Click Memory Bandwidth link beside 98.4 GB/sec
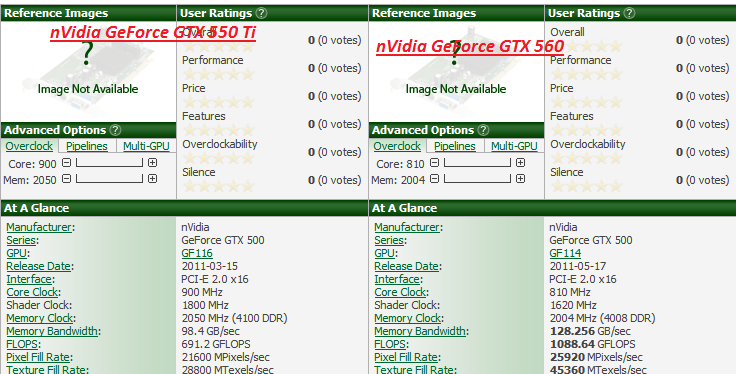The image size is (736, 374). [52, 331]
